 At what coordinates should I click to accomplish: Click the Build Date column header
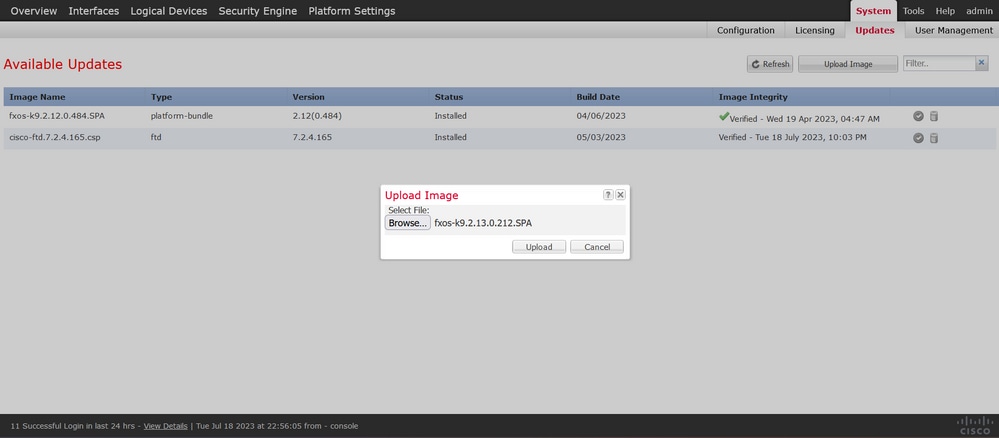click(x=598, y=97)
